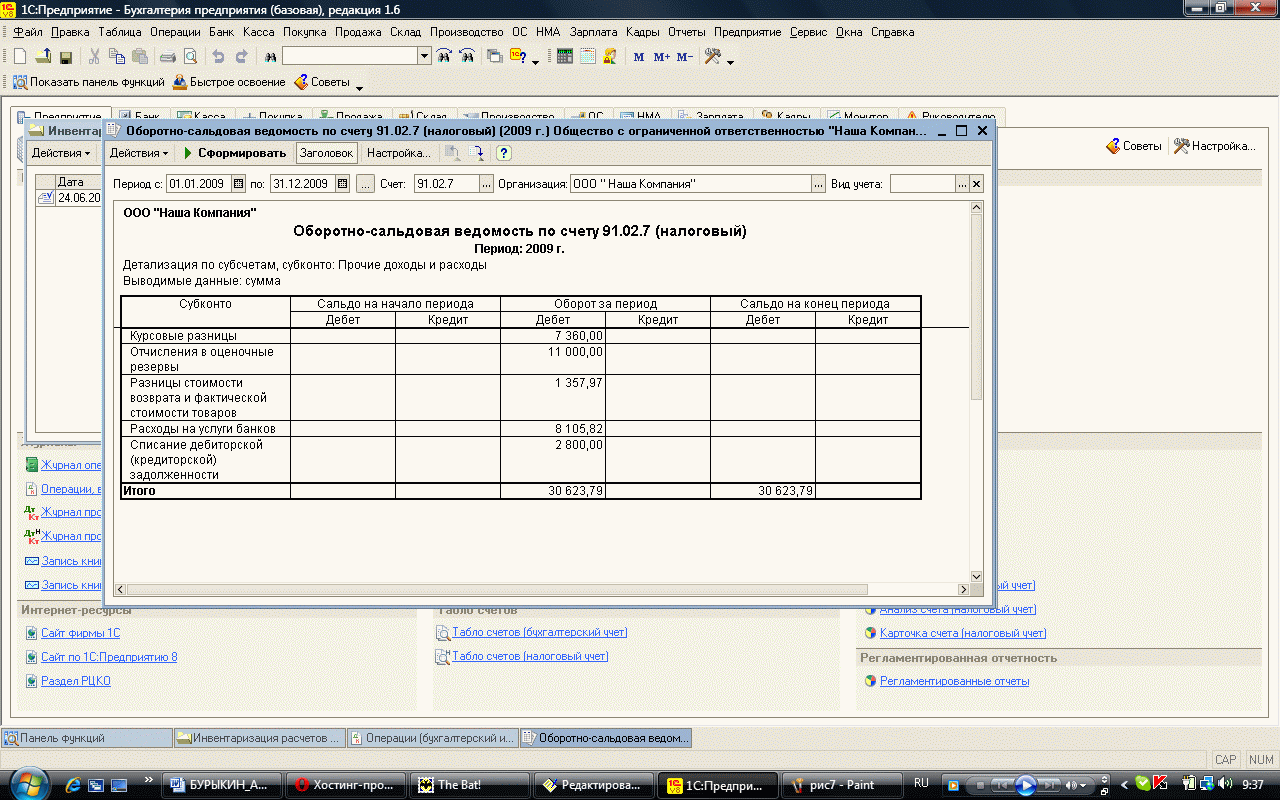
Task: Click the Cut scissors icon
Action: [94, 56]
